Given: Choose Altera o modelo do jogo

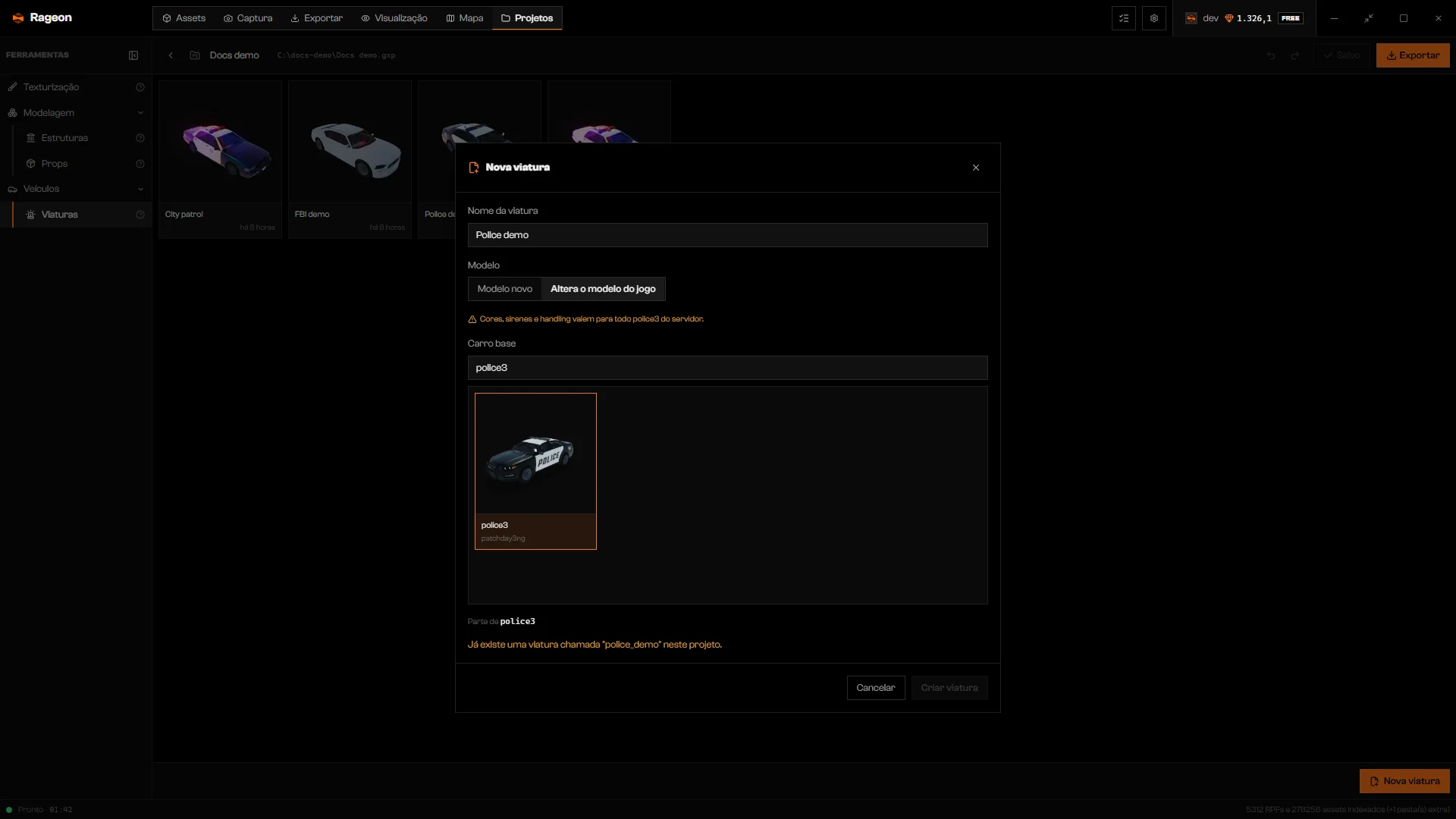Looking at the screenshot, I should pyautogui.click(x=603, y=289).
